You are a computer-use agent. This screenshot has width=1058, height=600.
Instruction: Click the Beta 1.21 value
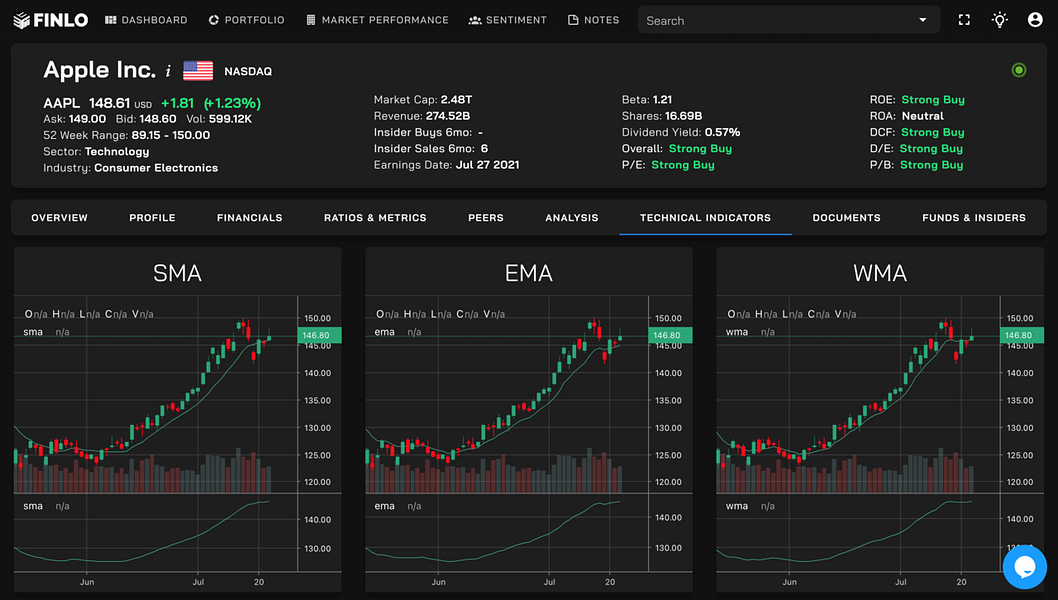[x=663, y=100]
